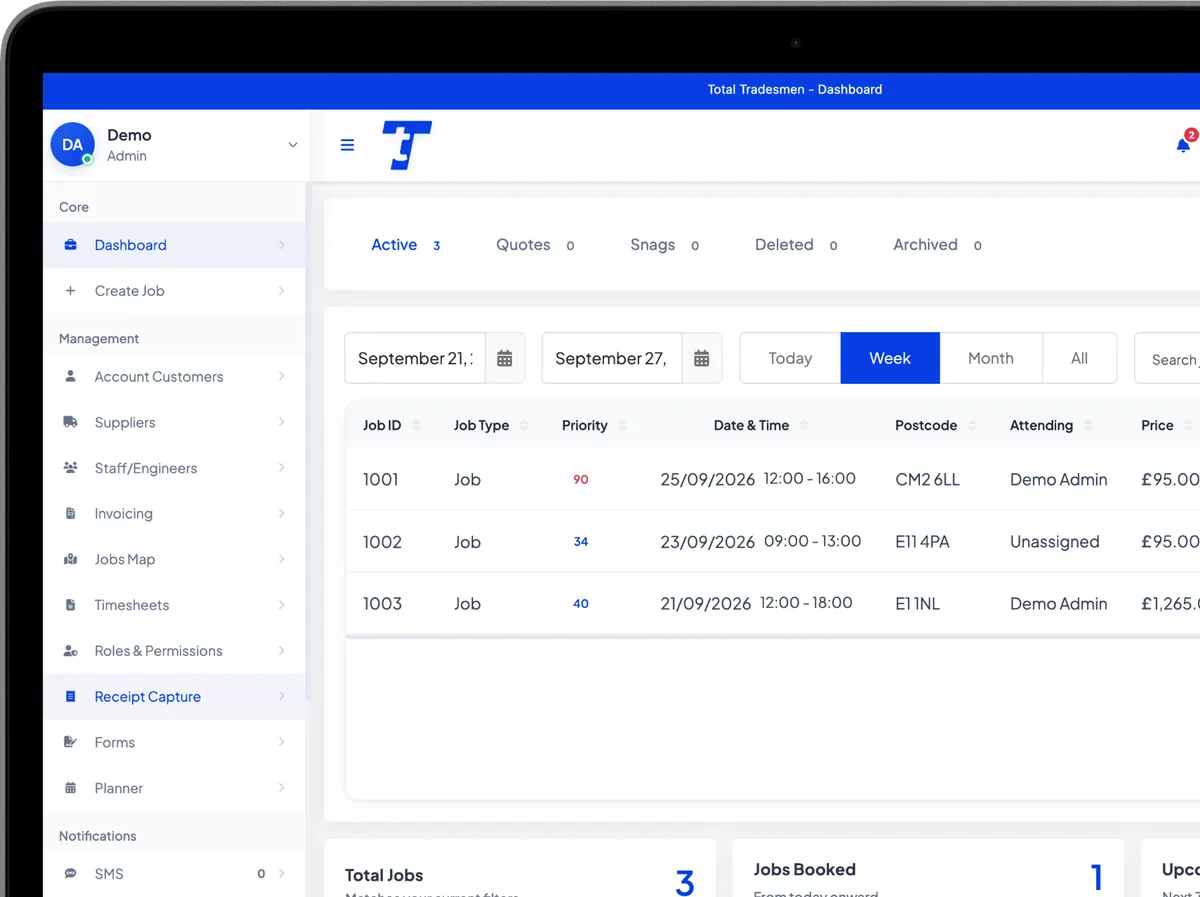
Task: Open Receipt Capture in the sidebar
Action: tap(174, 697)
